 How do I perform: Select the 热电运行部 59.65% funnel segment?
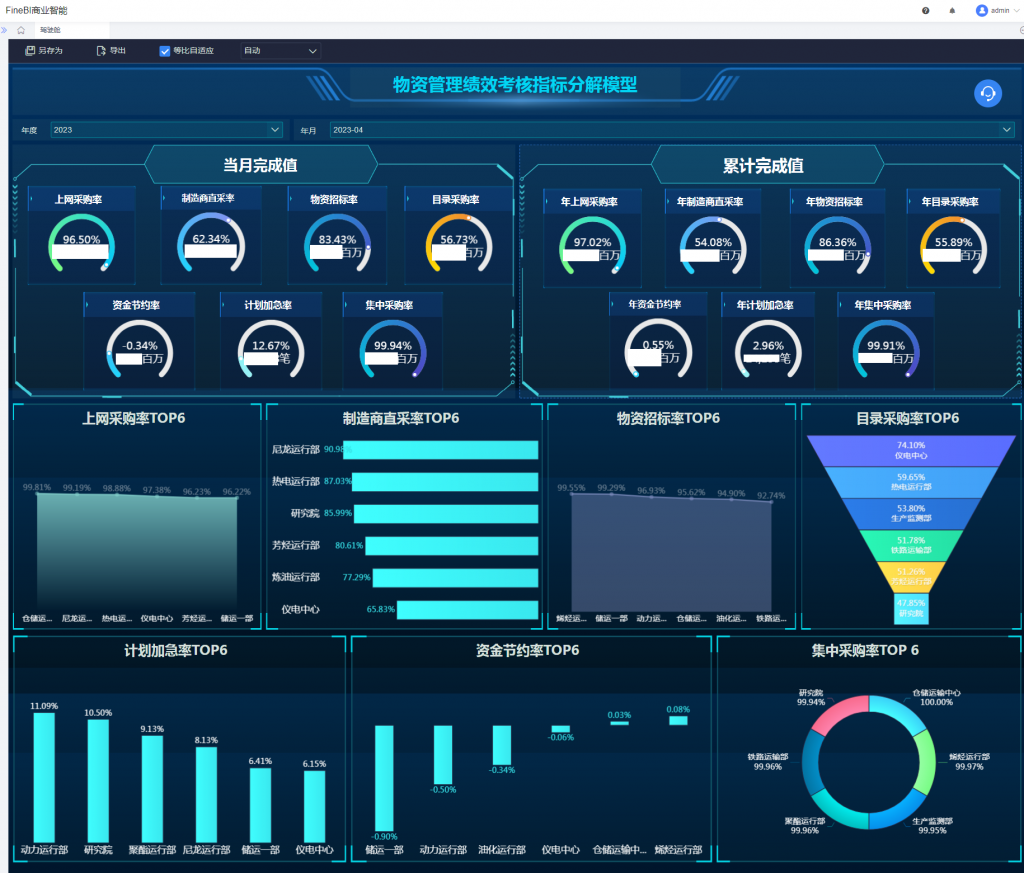point(911,483)
